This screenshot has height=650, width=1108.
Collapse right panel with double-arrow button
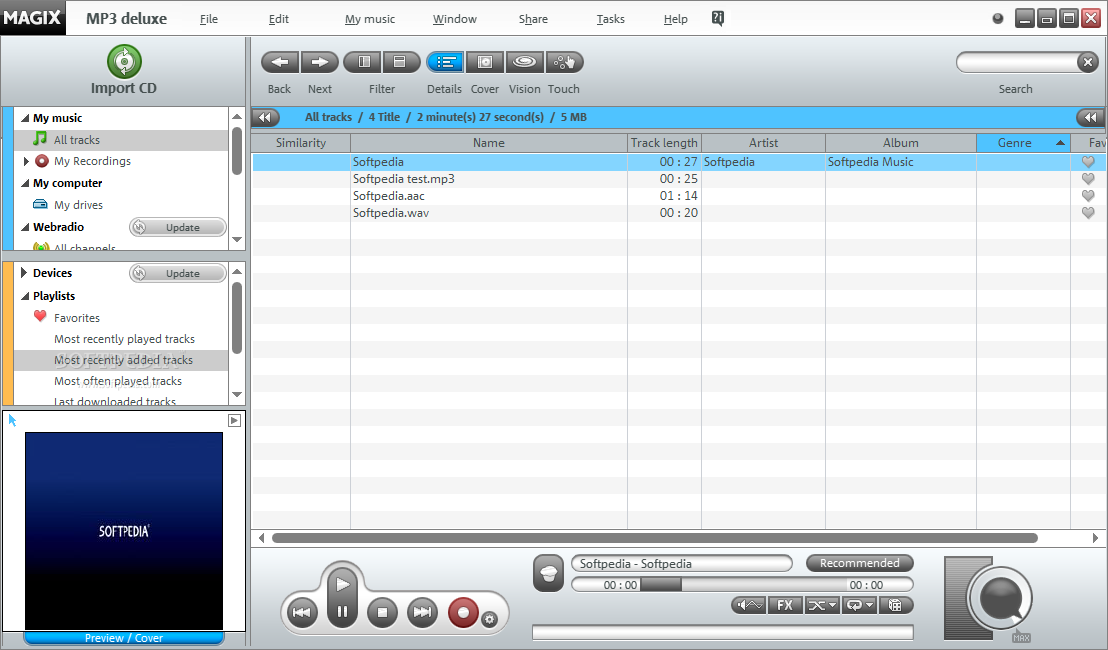point(1090,117)
